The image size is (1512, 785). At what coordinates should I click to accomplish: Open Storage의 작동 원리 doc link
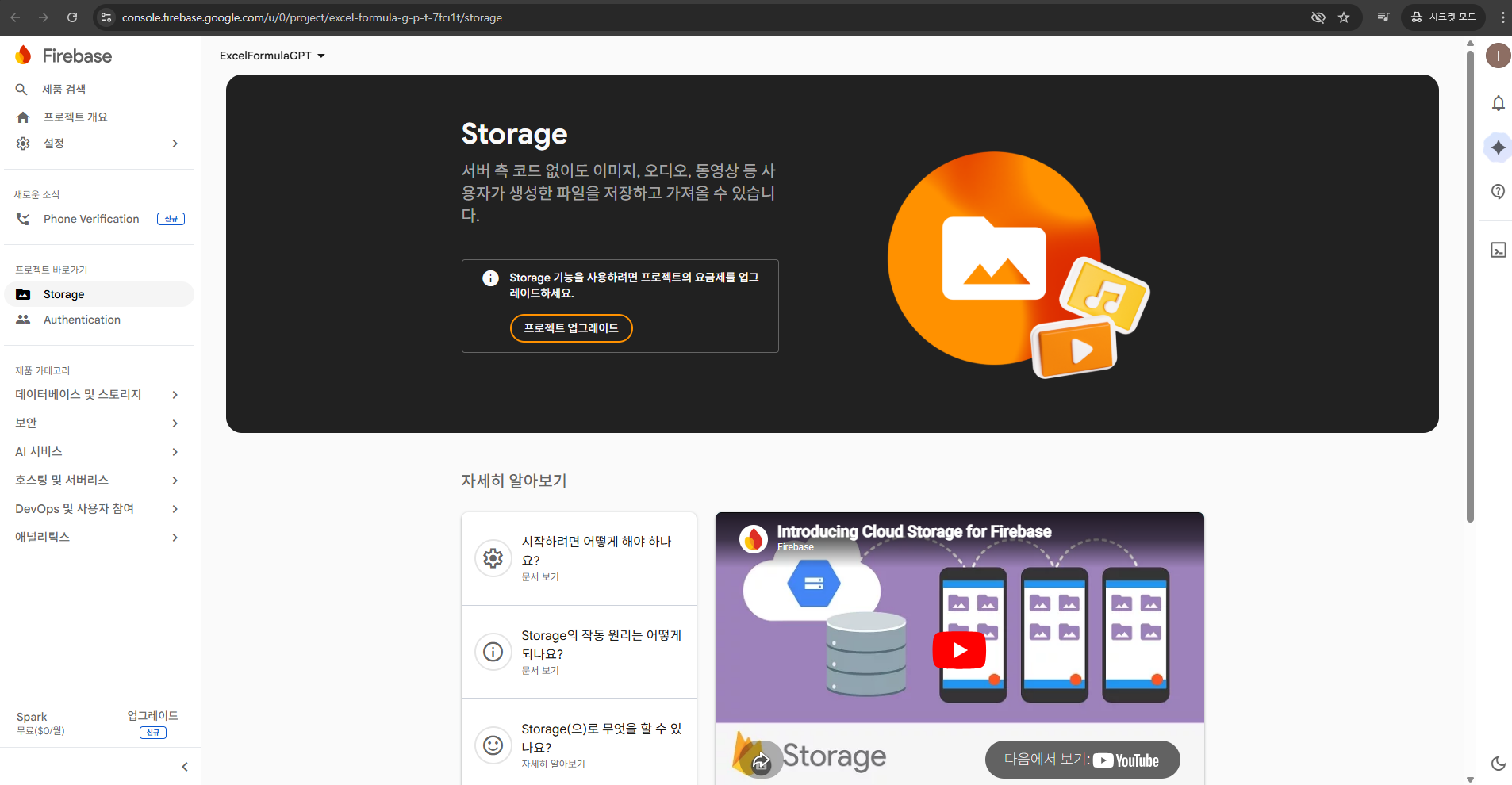[x=579, y=652]
